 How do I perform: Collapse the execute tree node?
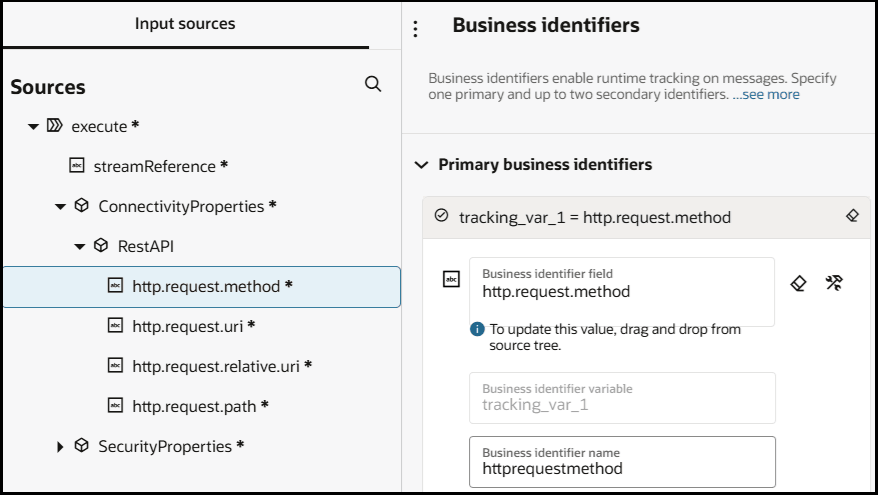34,127
